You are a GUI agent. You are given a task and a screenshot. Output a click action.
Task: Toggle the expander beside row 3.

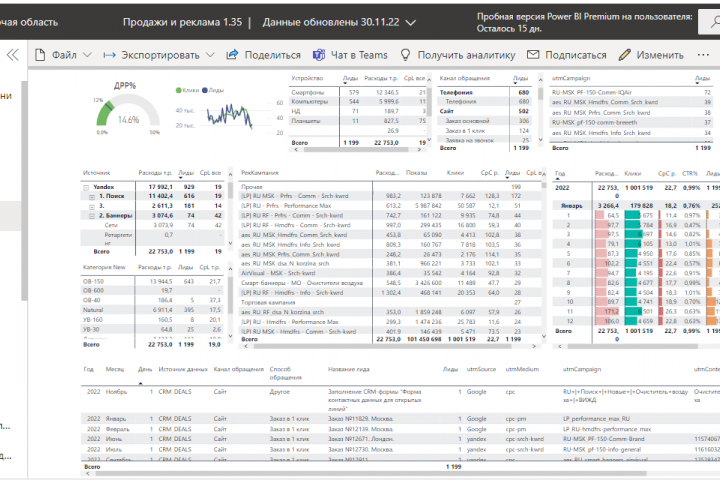92,206
